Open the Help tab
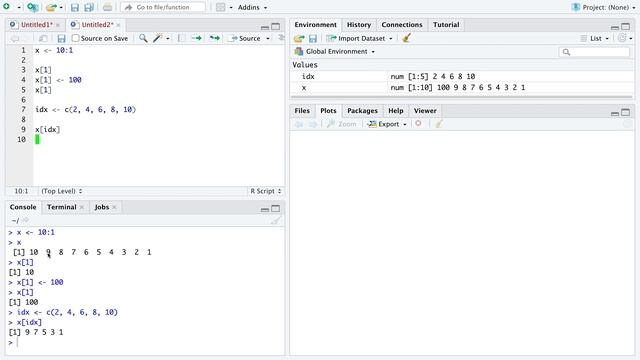 (396, 111)
